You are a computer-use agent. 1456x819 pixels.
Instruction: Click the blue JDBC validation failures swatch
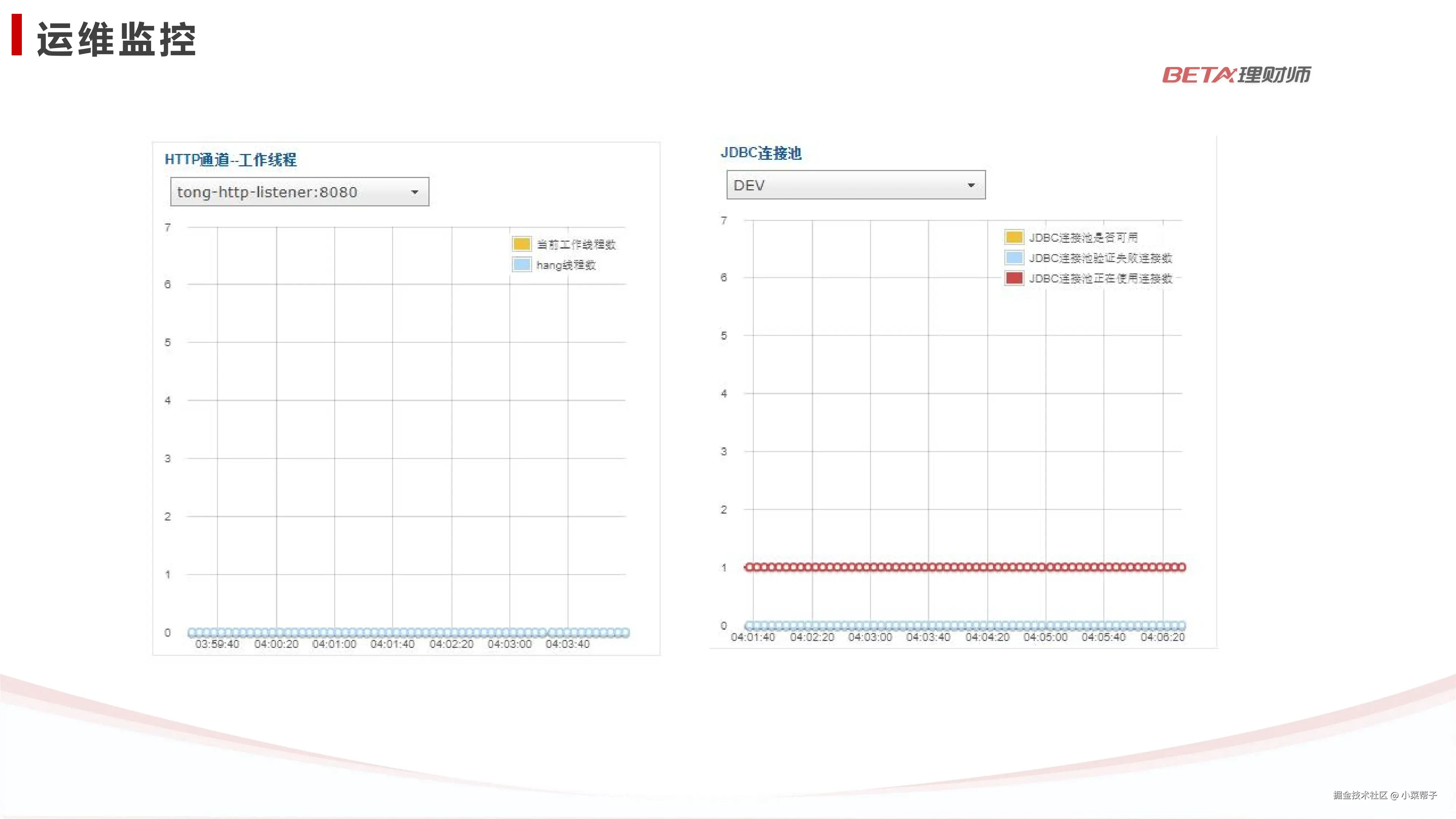pyautogui.click(x=1014, y=258)
